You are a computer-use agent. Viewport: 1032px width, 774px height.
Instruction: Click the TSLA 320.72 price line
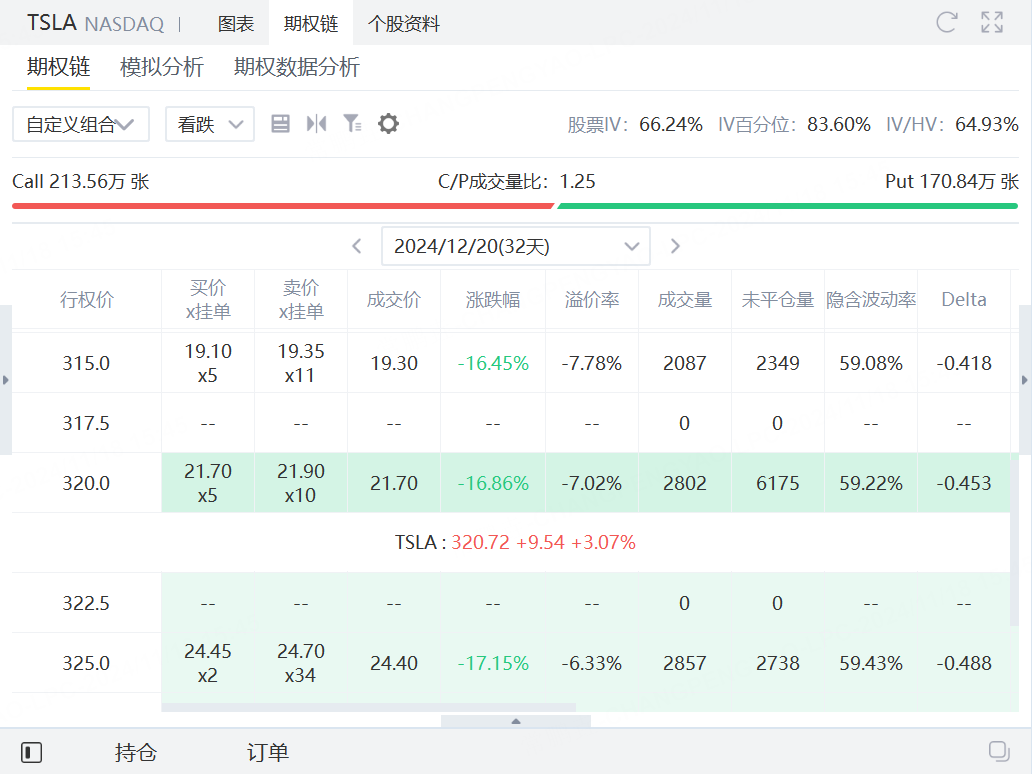(x=515, y=542)
